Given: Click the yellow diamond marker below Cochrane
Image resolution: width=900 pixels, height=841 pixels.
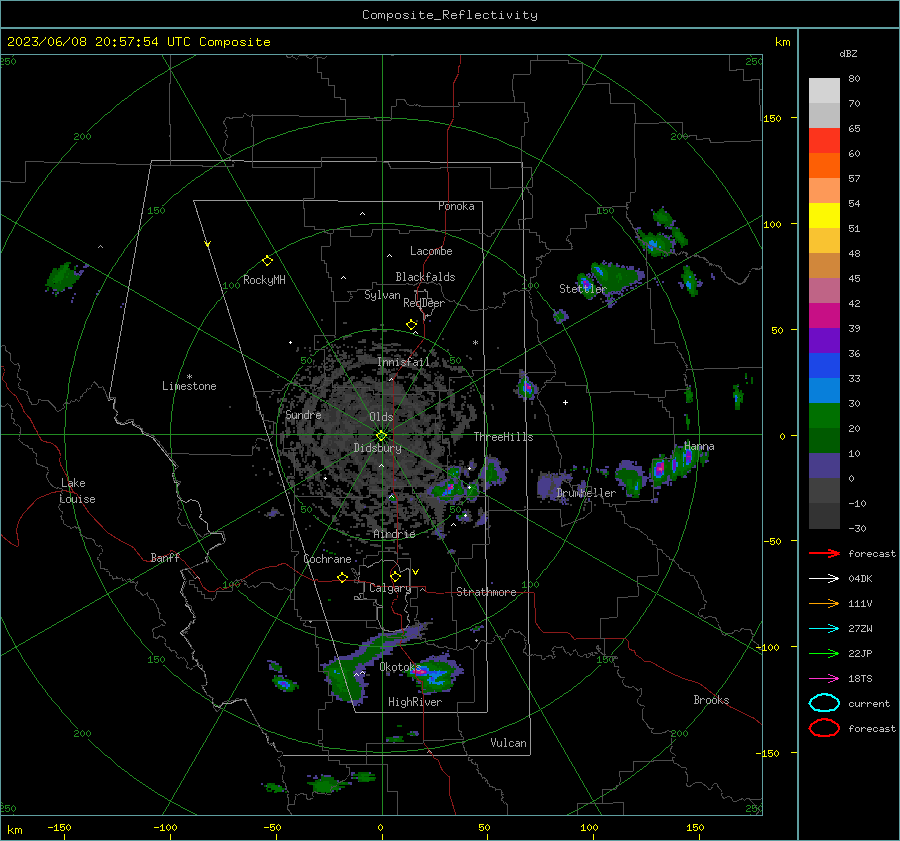Looking at the screenshot, I should (x=343, y=577).
